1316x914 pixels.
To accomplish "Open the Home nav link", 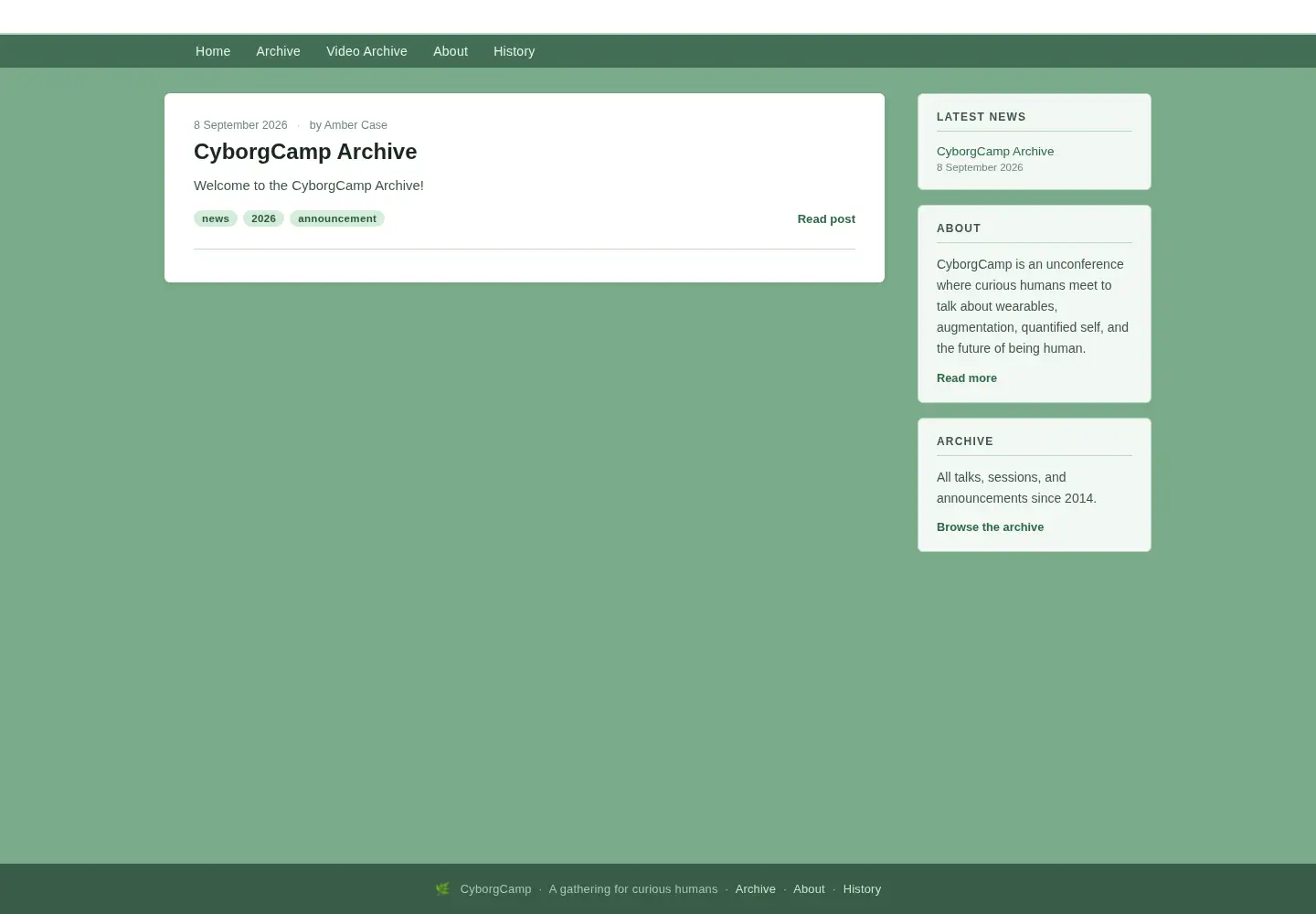I will point(213,51).
